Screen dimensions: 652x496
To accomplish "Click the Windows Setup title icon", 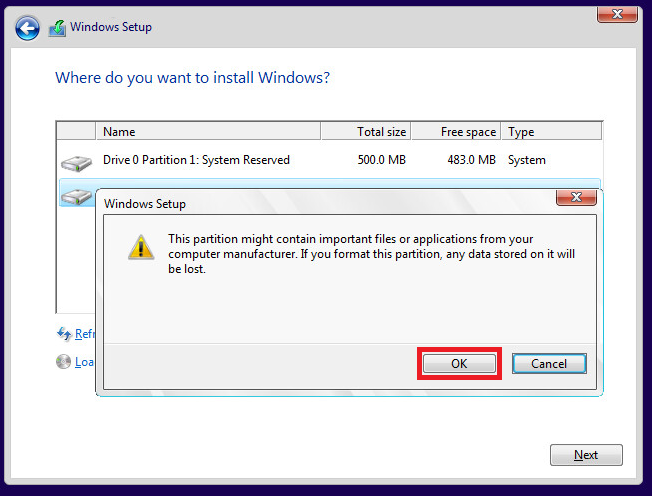I will click(x=57, y=28).
